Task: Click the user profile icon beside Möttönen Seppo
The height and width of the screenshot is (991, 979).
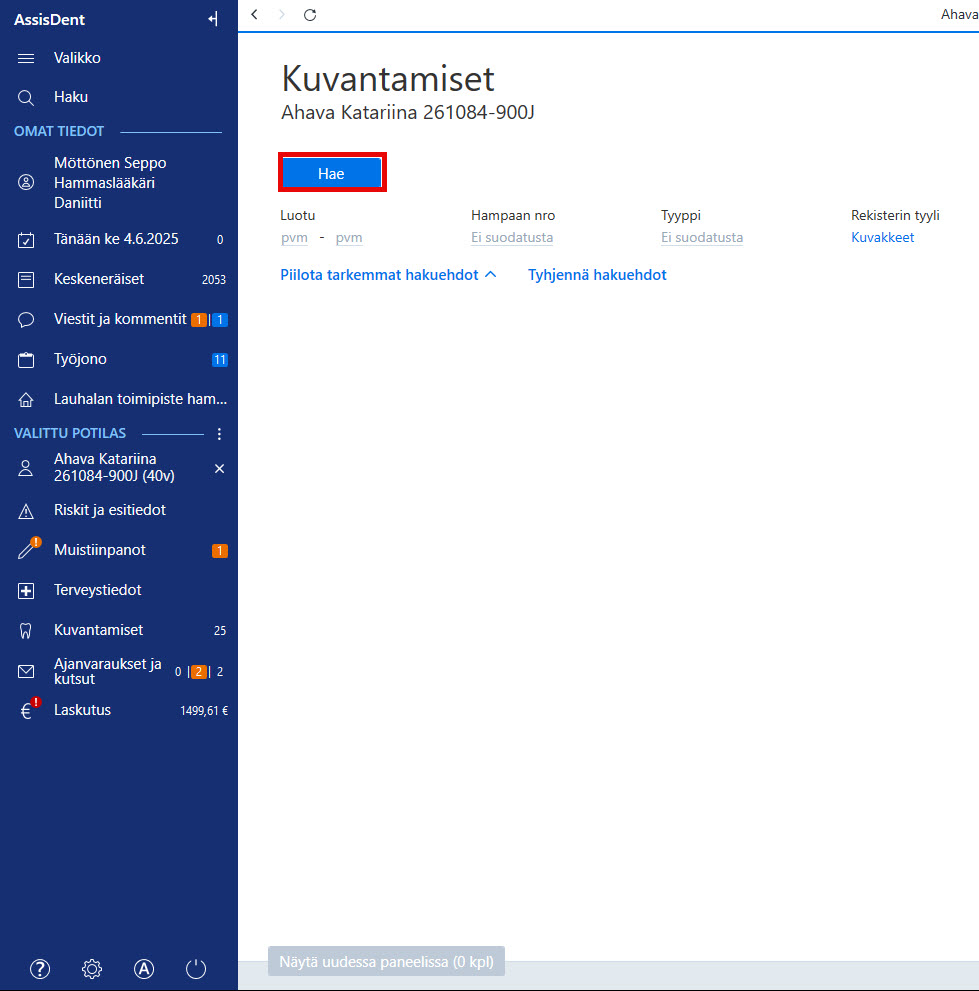Action: [x=26, y=183]
